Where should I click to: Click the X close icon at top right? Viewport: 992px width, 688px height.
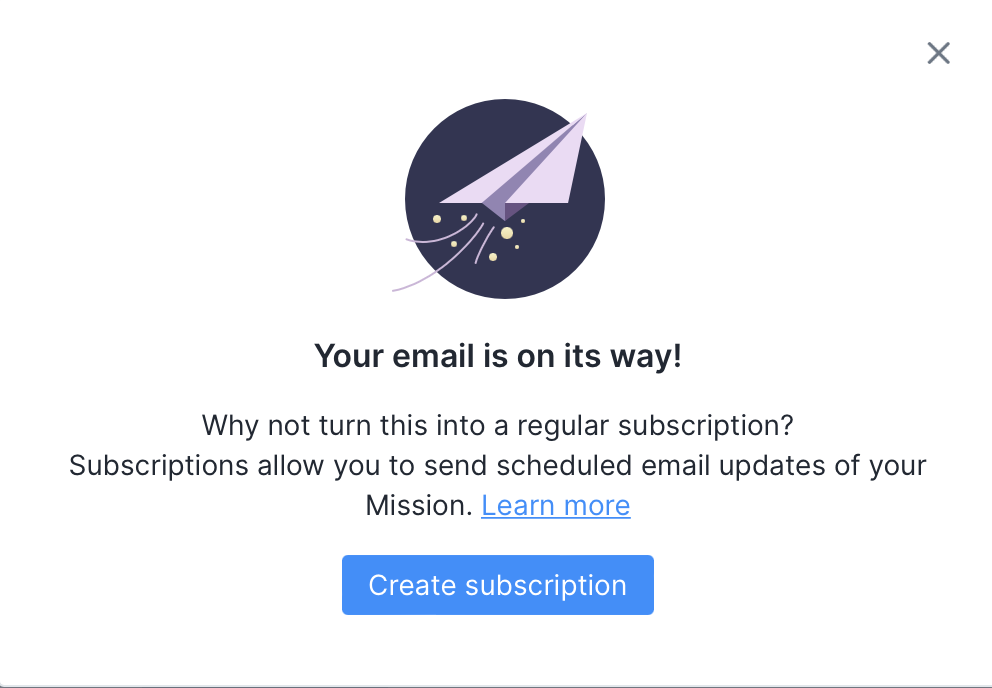click(938, 53)
